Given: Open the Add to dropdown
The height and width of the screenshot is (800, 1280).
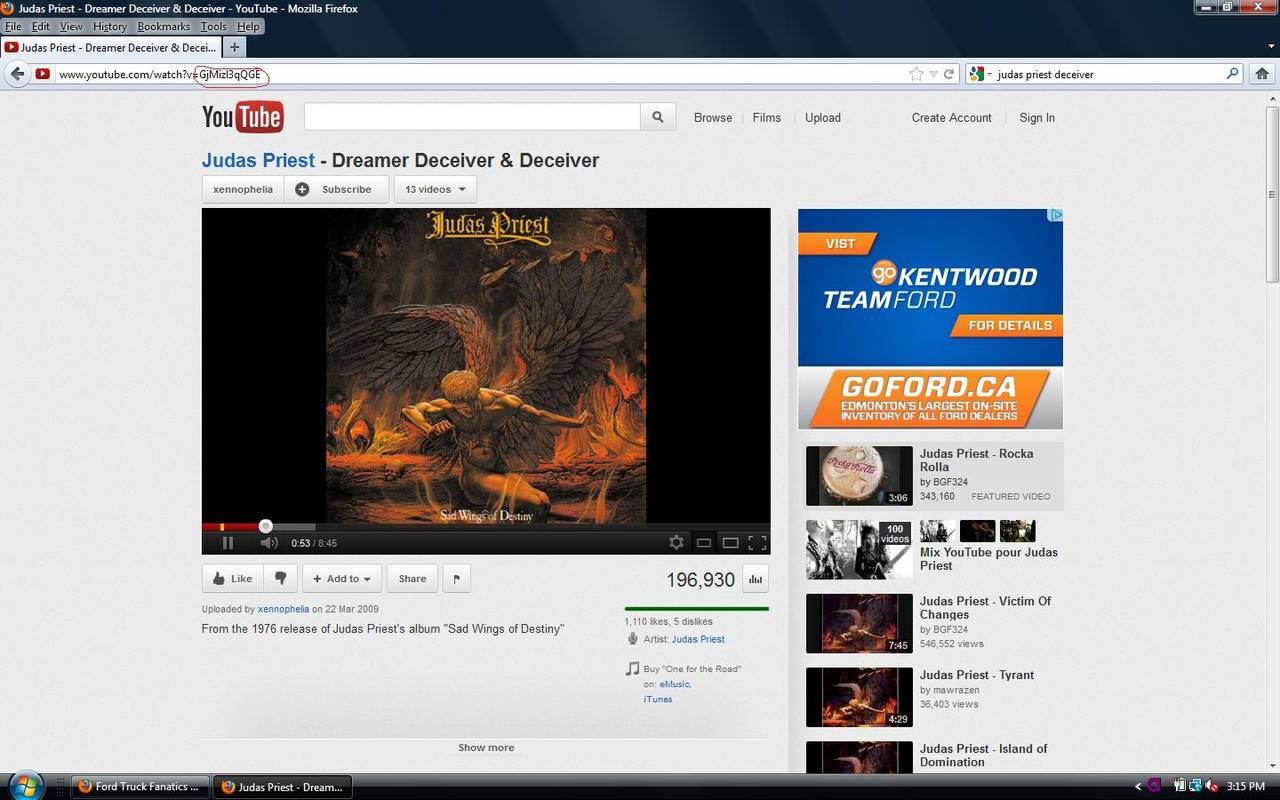Looking at the screenshot, I should 342,578.
